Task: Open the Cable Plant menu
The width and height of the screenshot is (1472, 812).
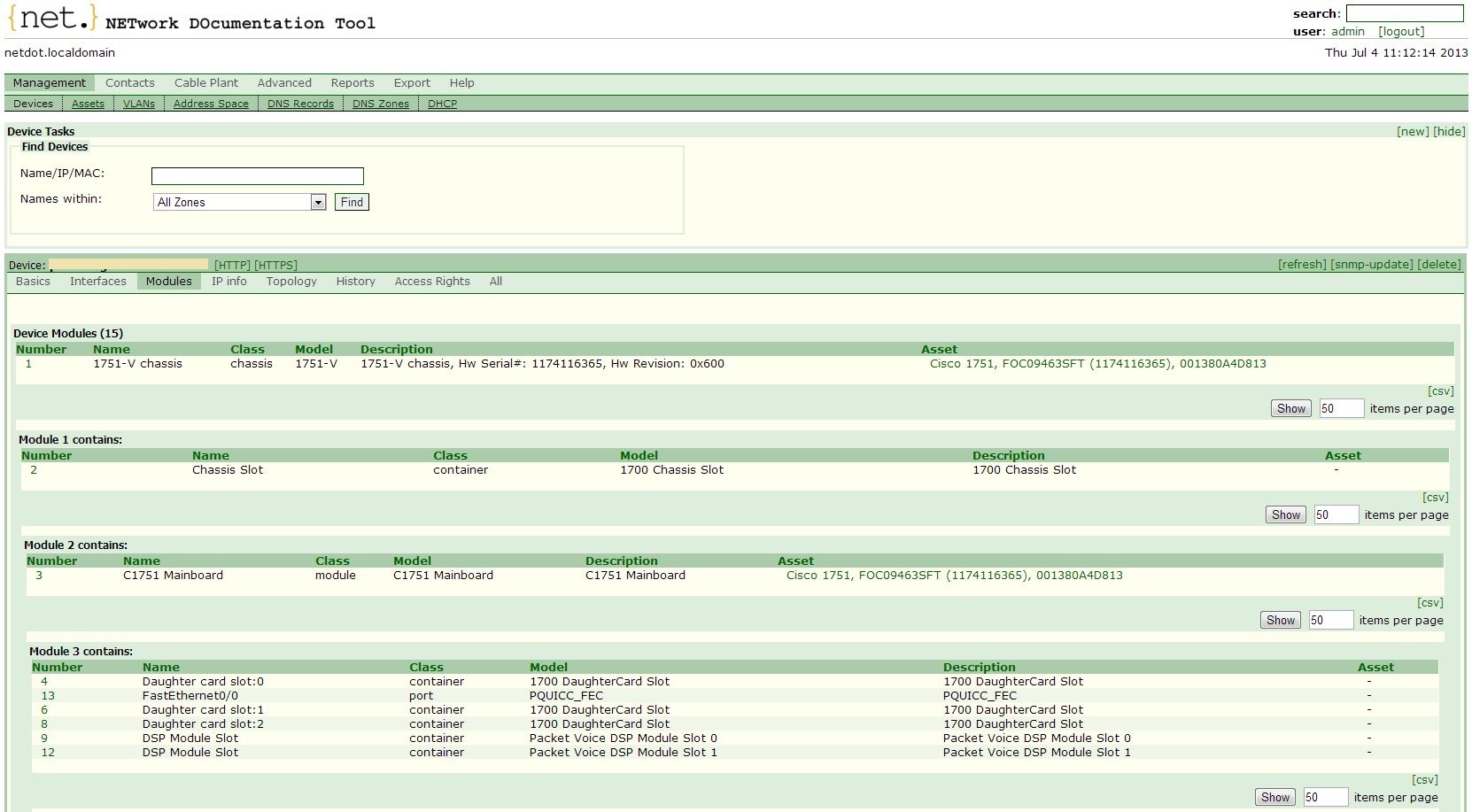Action: click(x=206, y=82)
